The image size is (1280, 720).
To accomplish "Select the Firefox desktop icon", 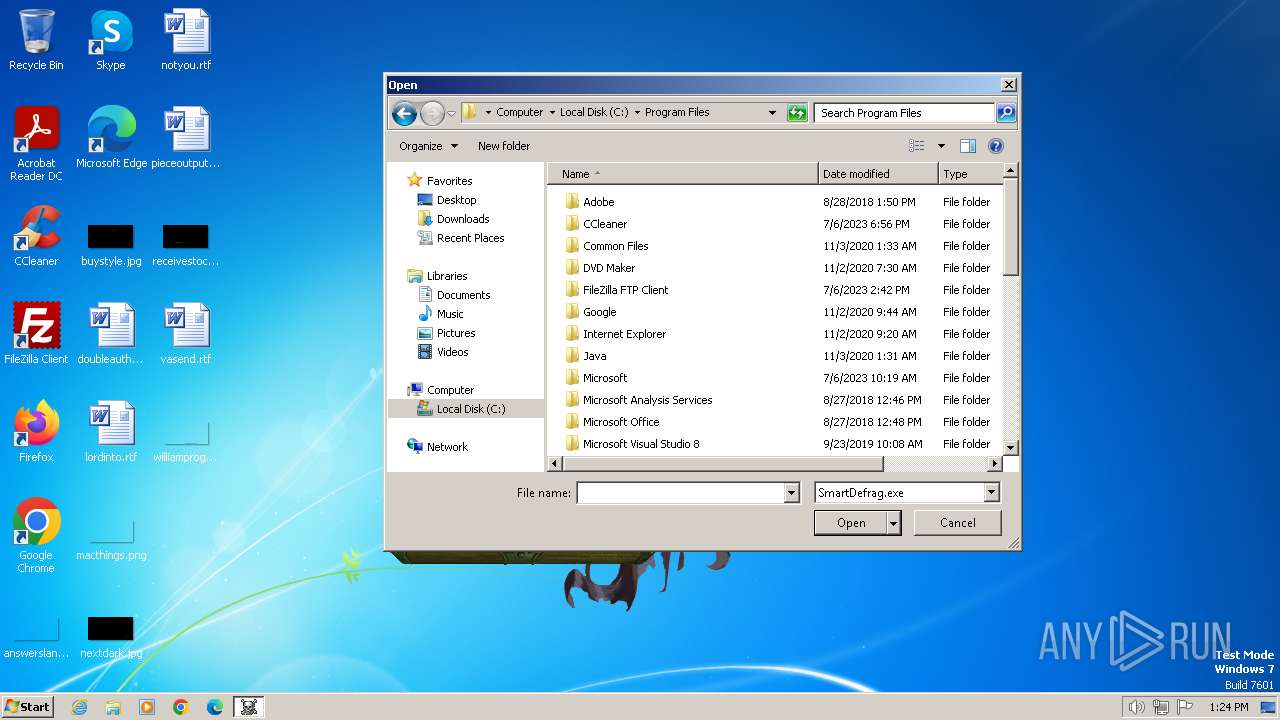I will pos(36,432).
